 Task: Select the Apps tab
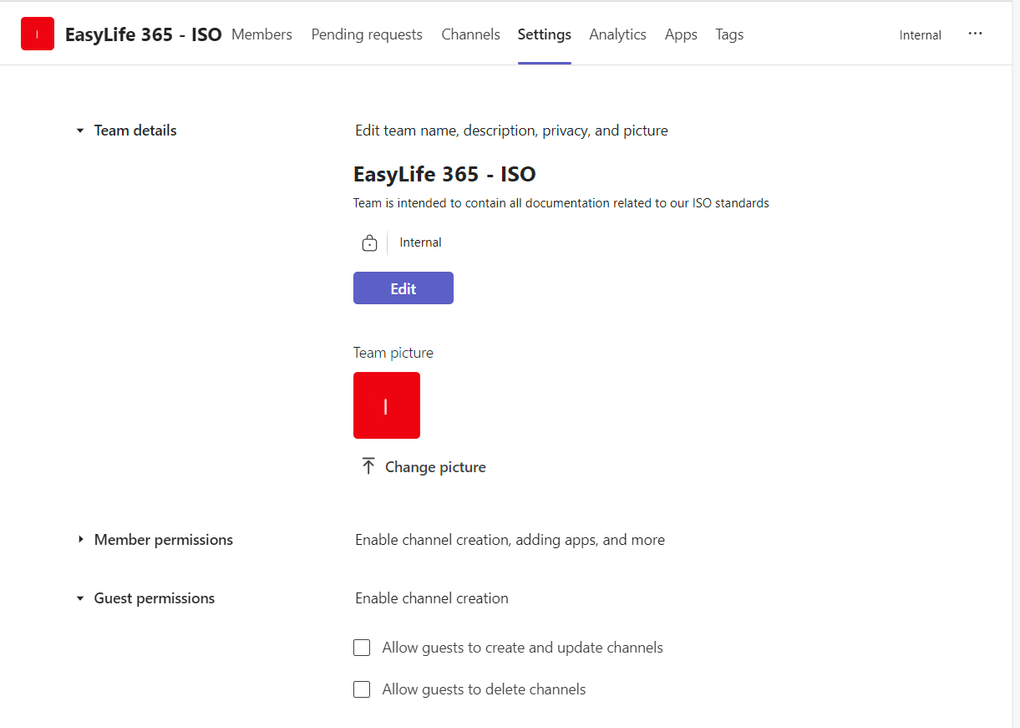pos(680,34)
